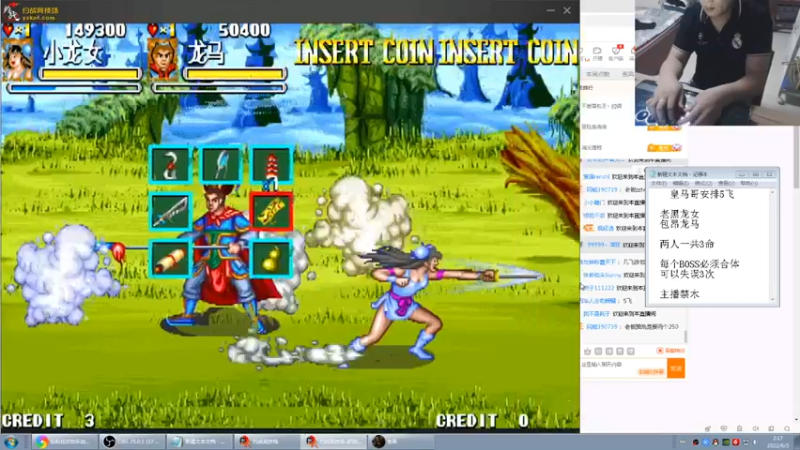Click the Notepad scrollbar up arrow

[772, 192]
